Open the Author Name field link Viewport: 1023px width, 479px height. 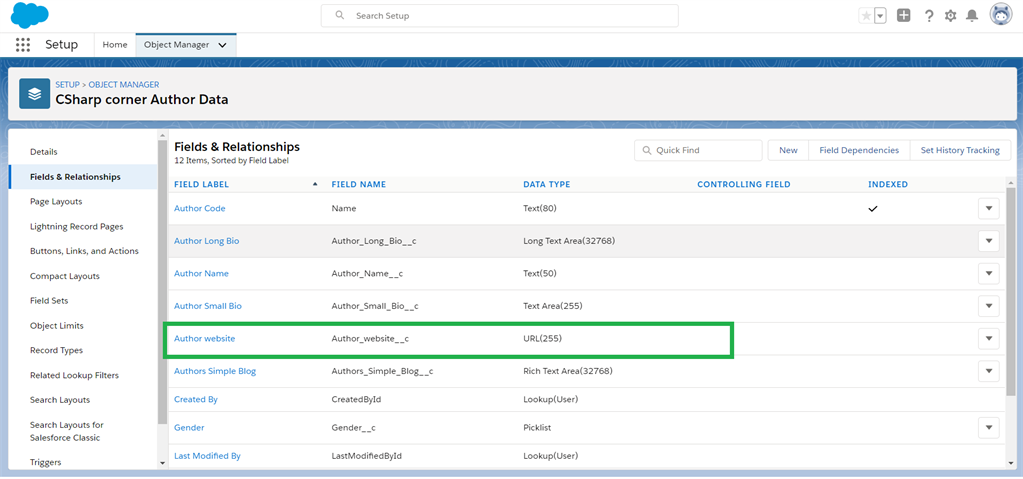tap(202, 273)
